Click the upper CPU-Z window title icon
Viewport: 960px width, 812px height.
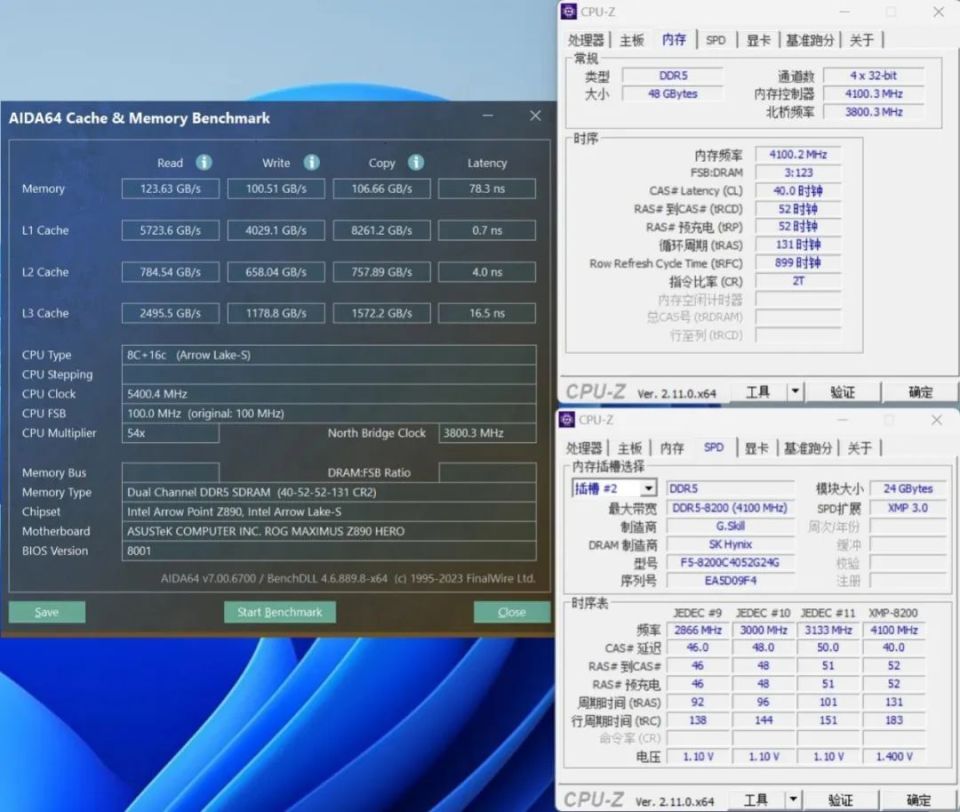(569, 11)
